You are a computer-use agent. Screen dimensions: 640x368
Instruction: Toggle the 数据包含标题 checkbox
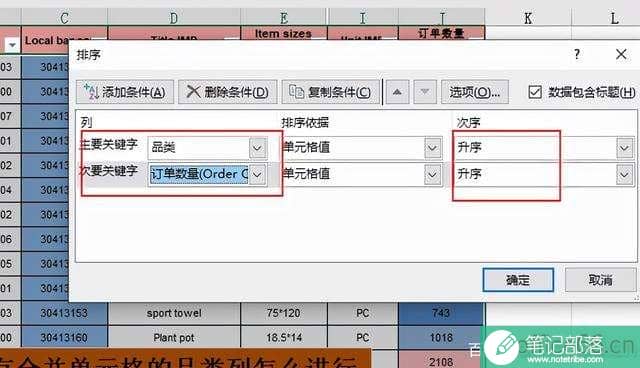[x=535, y=92]
